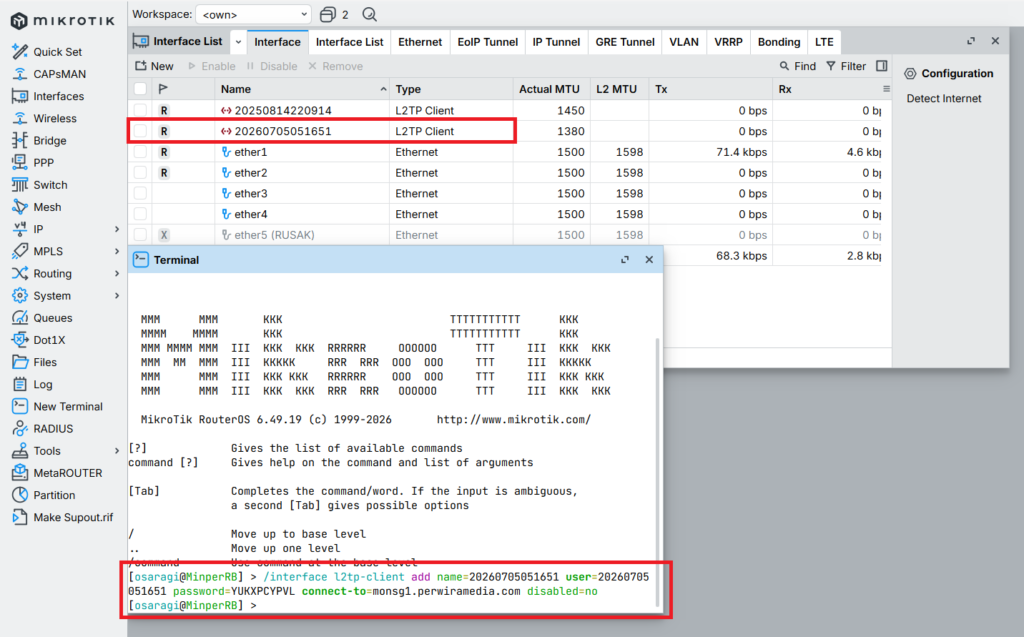Switch to Bonding tab
The height and width of the screenshot is (637, 1024).
click(778, 42)
